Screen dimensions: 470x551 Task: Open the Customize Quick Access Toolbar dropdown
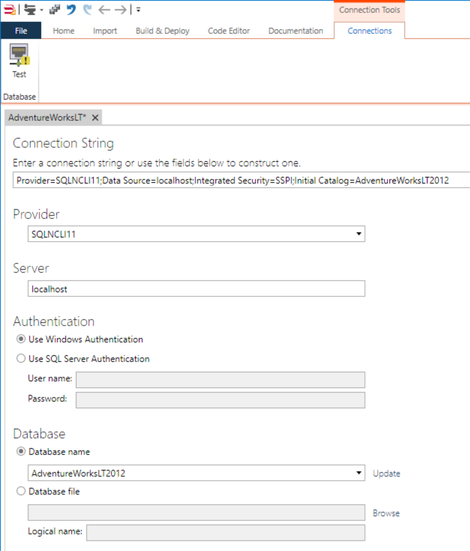coord(139,10)
